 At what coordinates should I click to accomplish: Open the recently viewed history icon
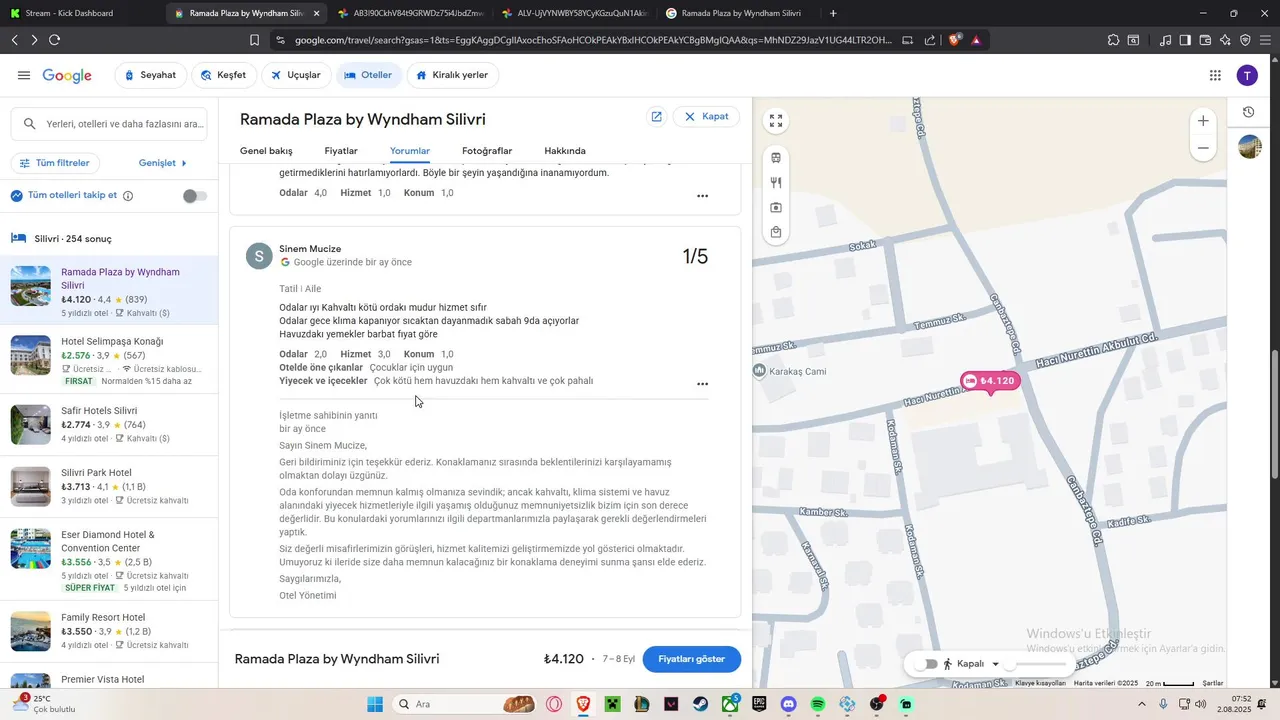tap(1249, 113)
